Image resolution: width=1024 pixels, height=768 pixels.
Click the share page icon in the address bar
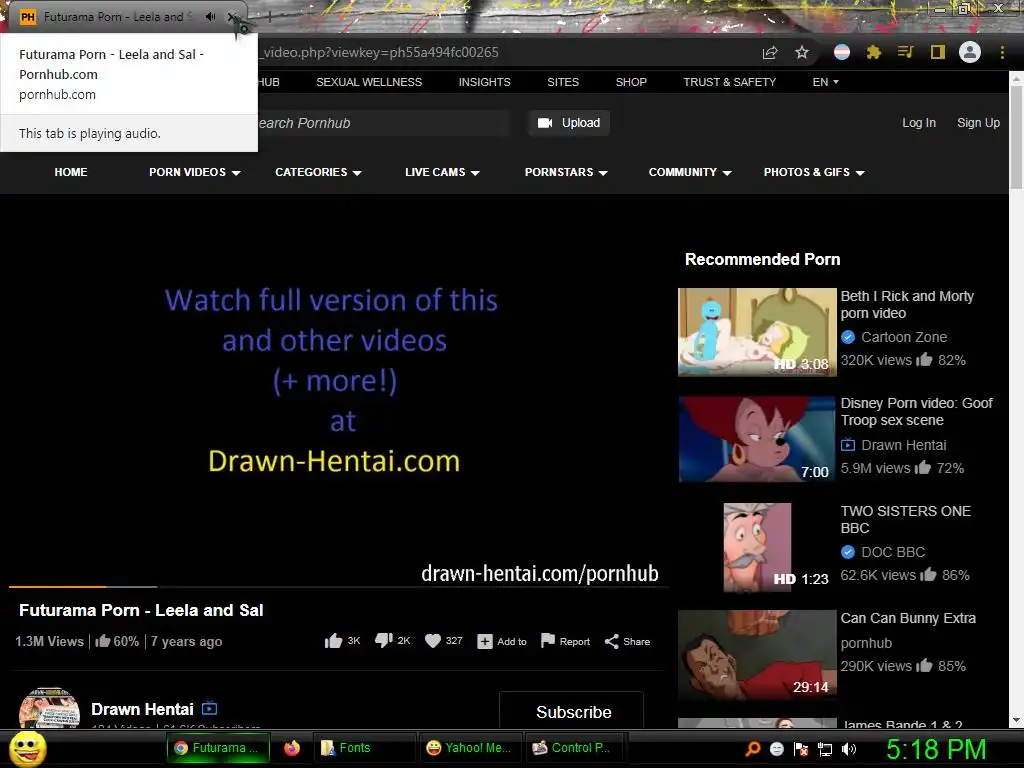(770, 53)
